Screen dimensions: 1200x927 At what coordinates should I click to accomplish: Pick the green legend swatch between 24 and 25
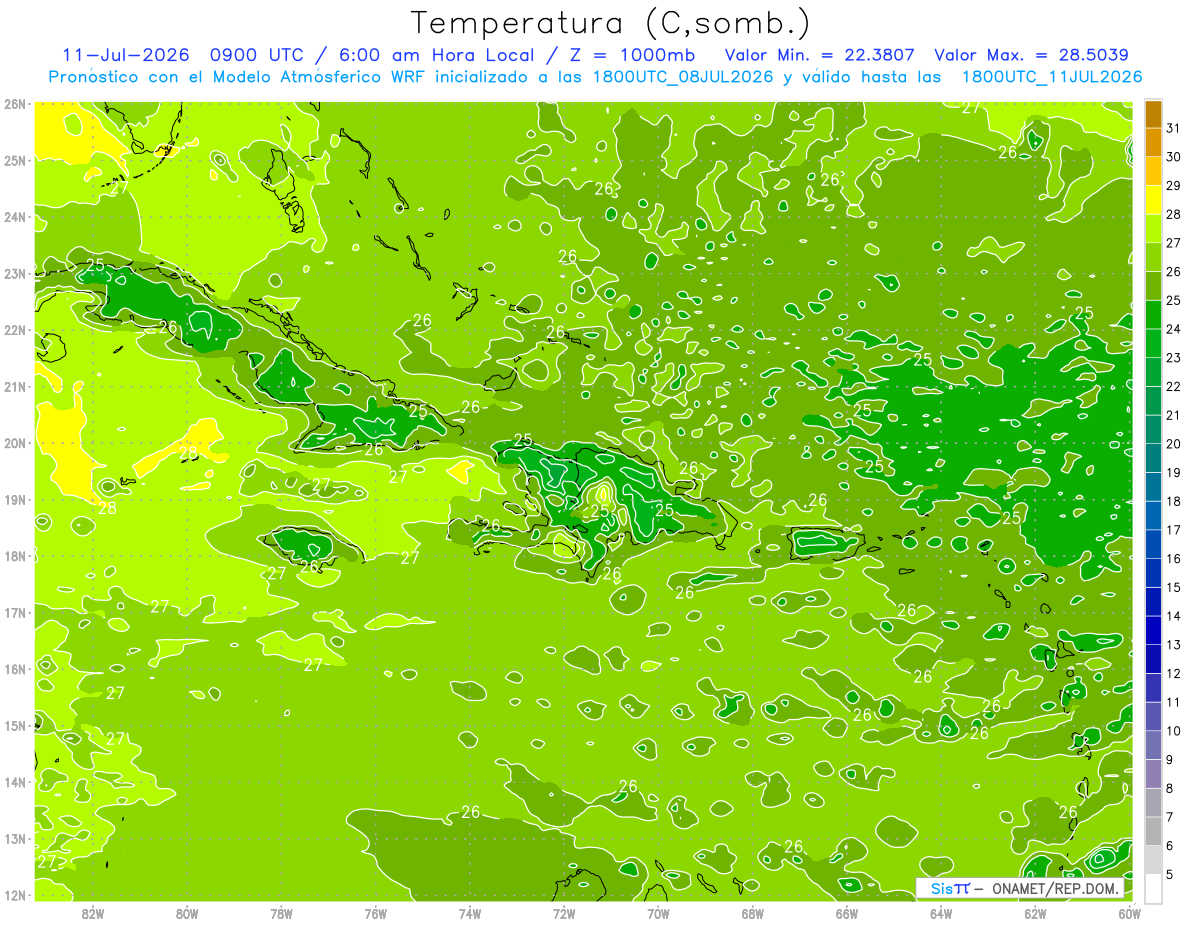click(1153, 315)
